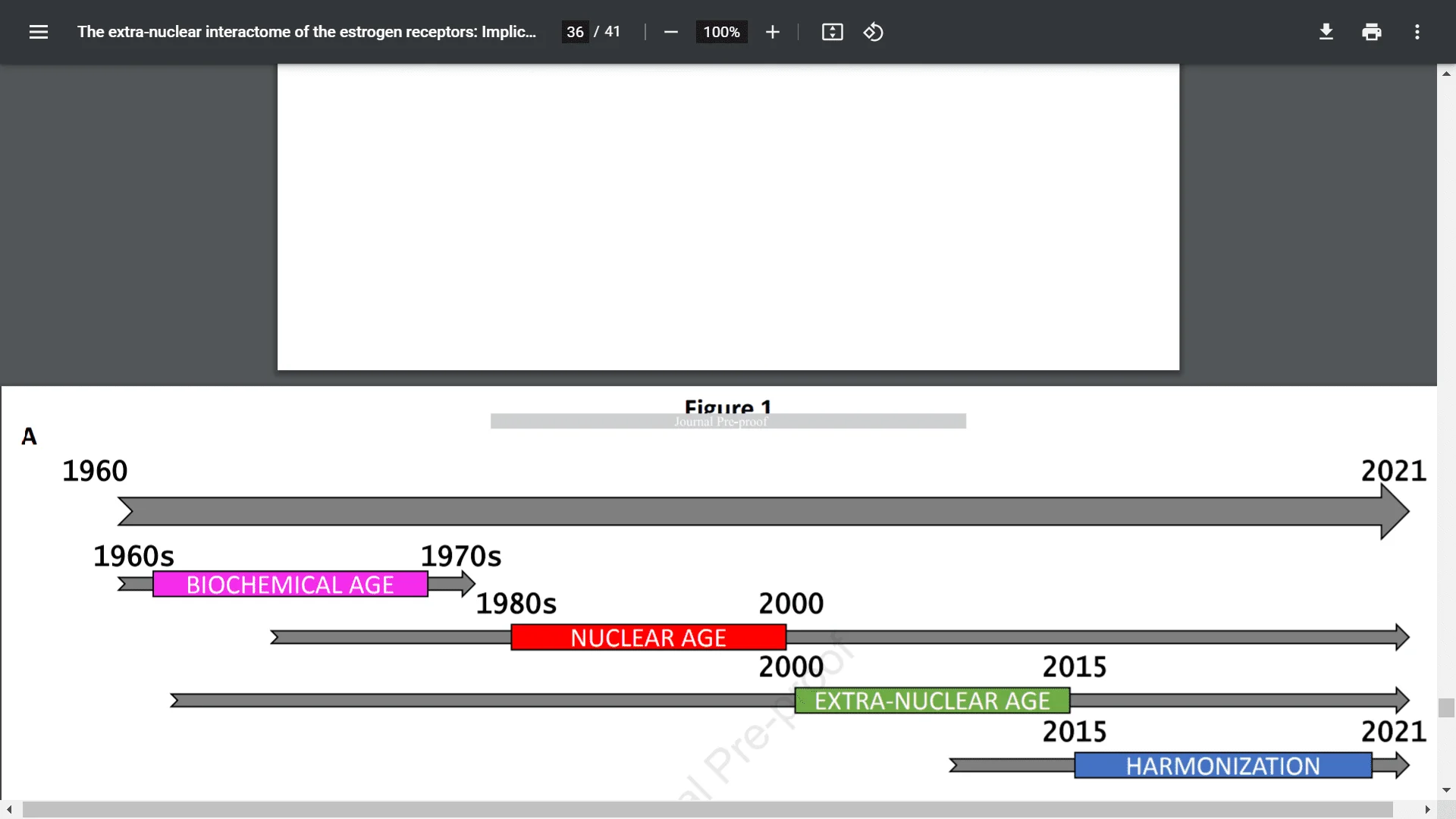Rotate the document counterclockwise
1456x819 pixels.
pyautogui.click(x=873, y=32)
